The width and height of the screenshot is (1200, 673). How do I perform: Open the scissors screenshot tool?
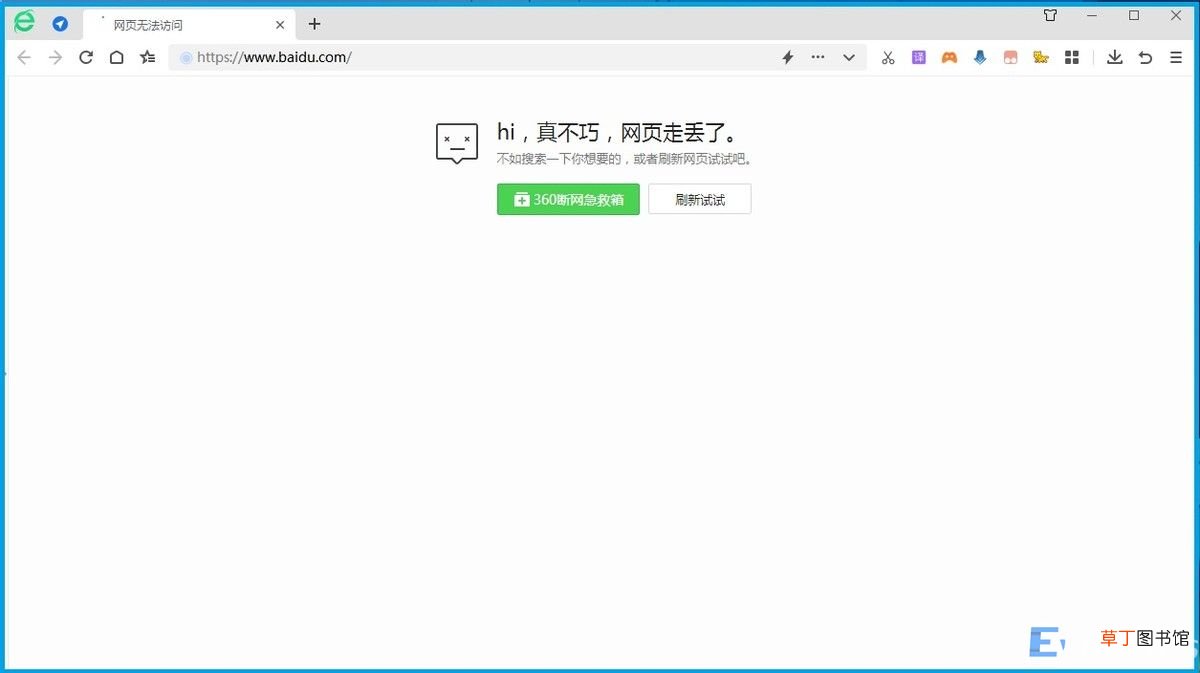click(x=888, y=57)
